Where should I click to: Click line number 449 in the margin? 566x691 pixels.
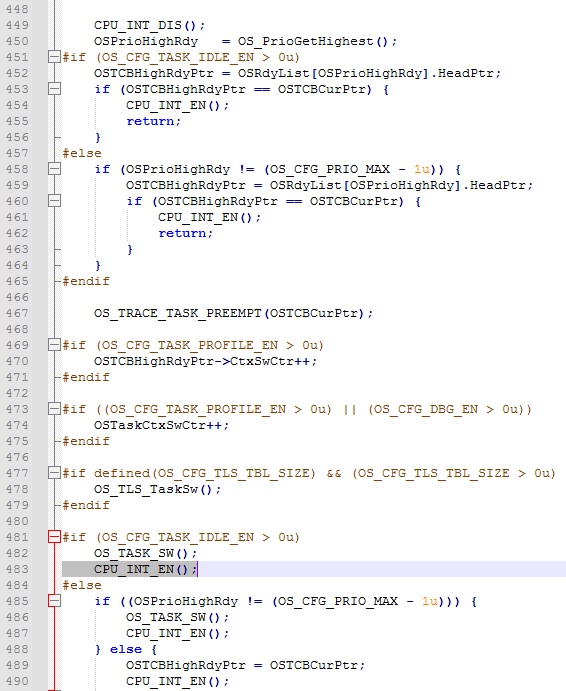click(x=17, y=25)
